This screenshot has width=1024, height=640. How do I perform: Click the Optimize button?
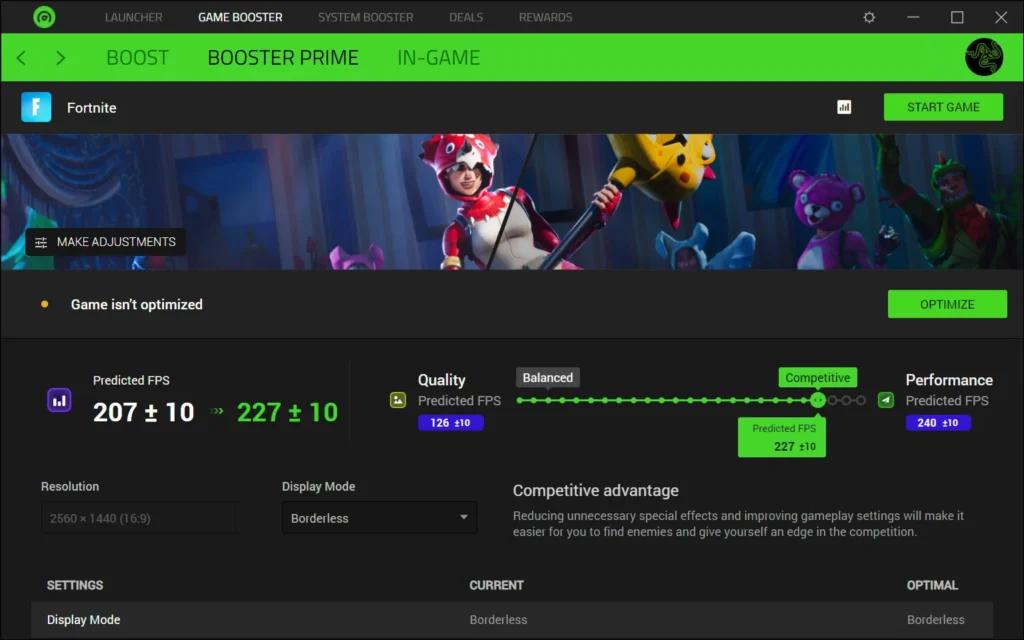pos(947,304)
